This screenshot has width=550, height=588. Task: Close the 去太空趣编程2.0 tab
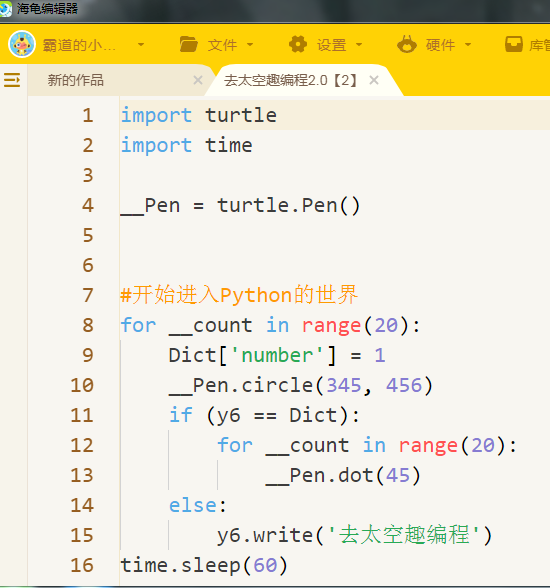tap(374, 80)
